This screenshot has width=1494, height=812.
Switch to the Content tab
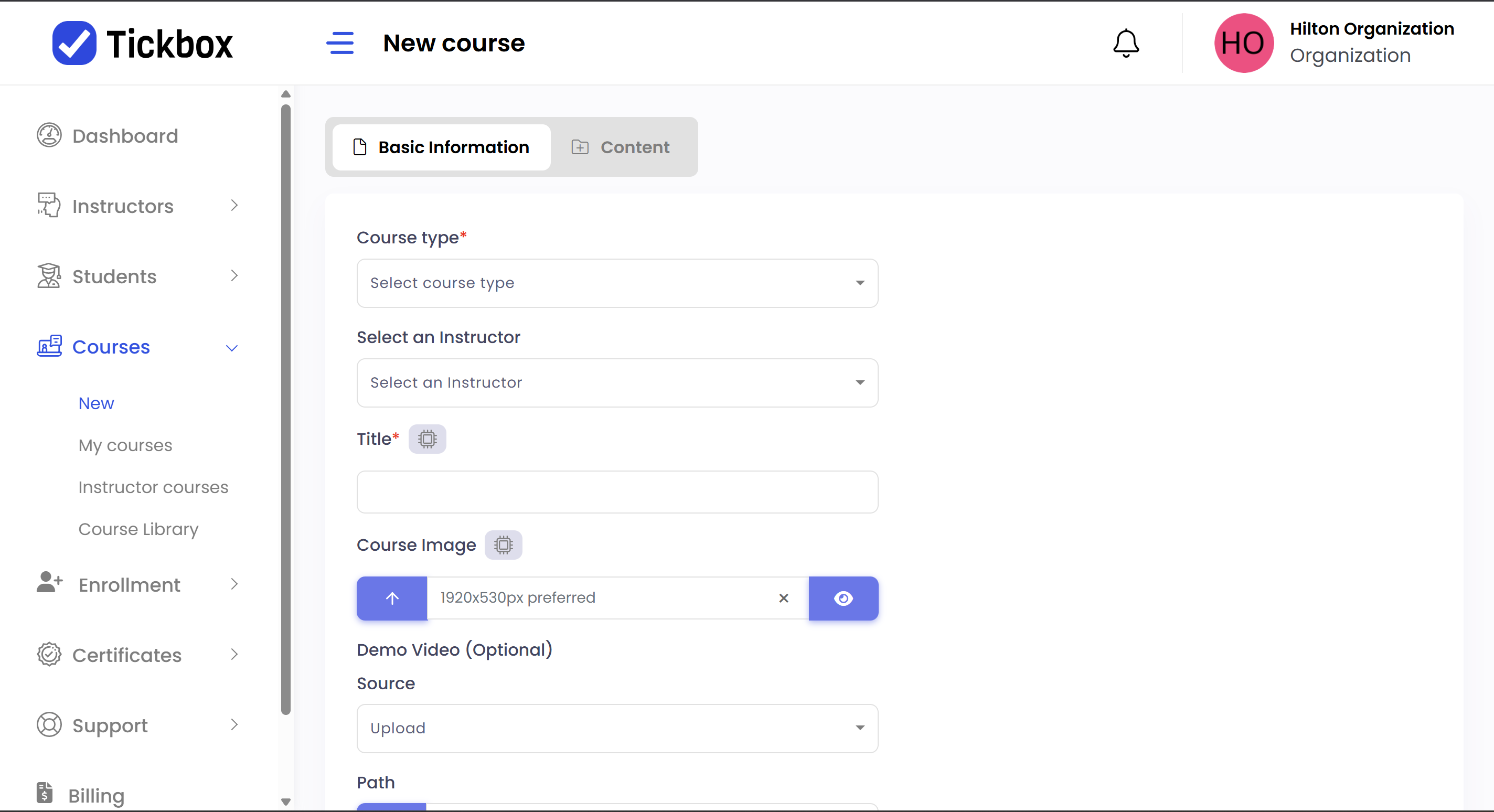621,147
